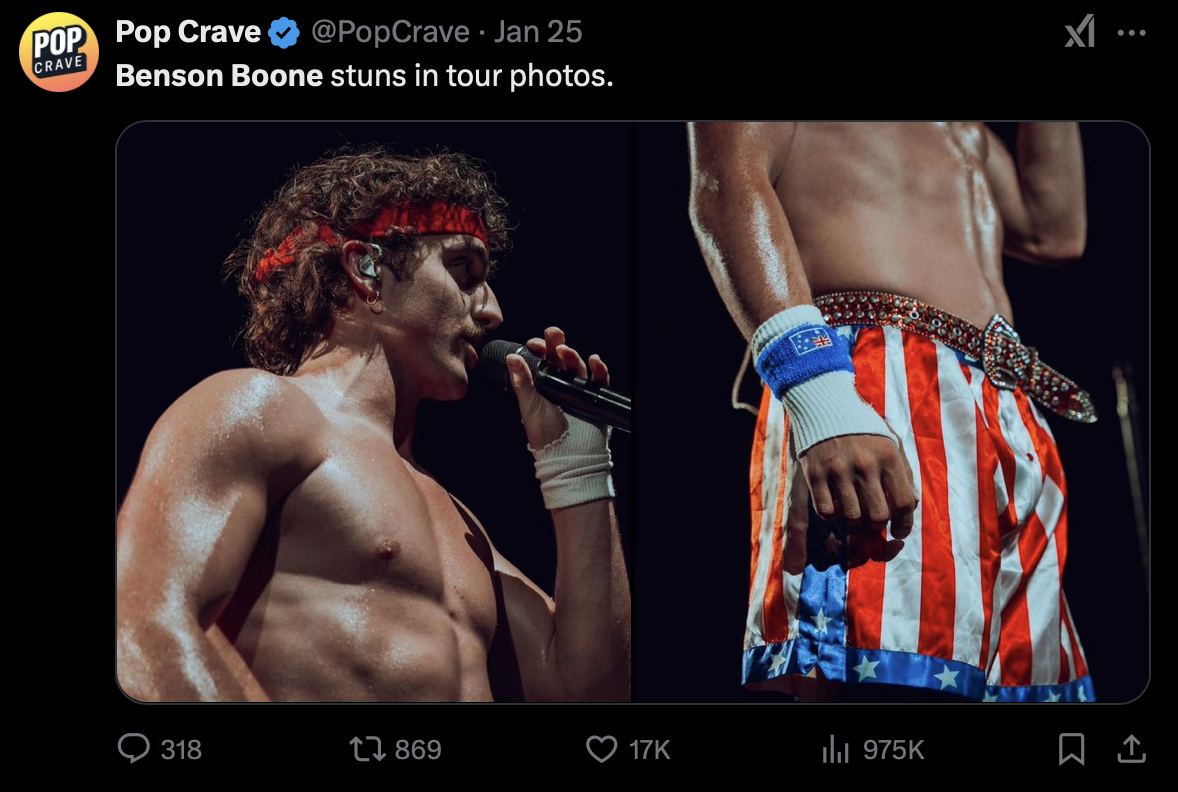
Task: Open the Pop Crave profile avatar
Action: pos(59,52)
